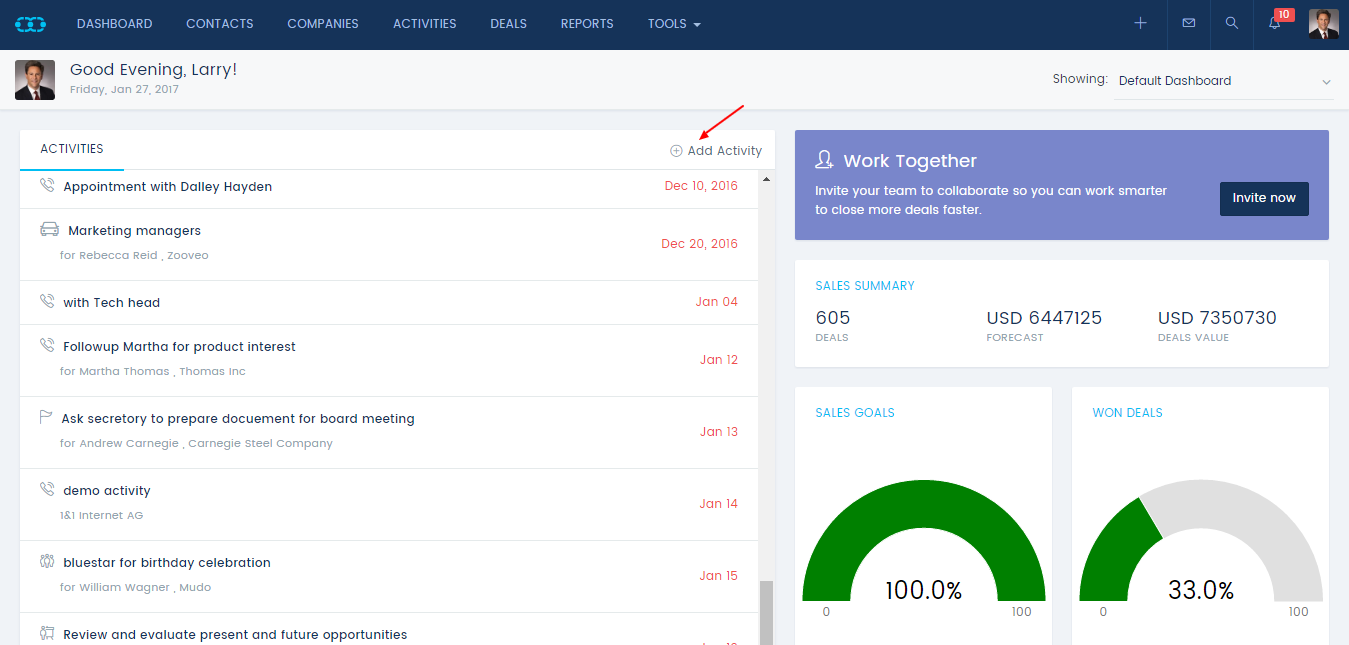Image resolution: width=1349 pixels, height=645 pixels.
Task: Click the 605 deals count
Action: [x=833, y=318]
